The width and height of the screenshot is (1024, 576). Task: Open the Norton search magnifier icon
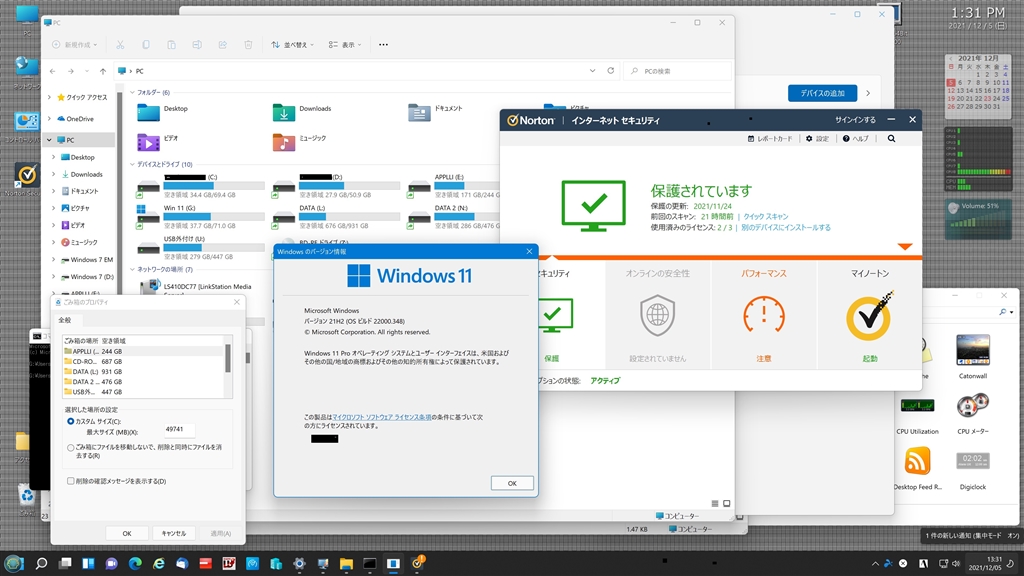click(891, 138)
